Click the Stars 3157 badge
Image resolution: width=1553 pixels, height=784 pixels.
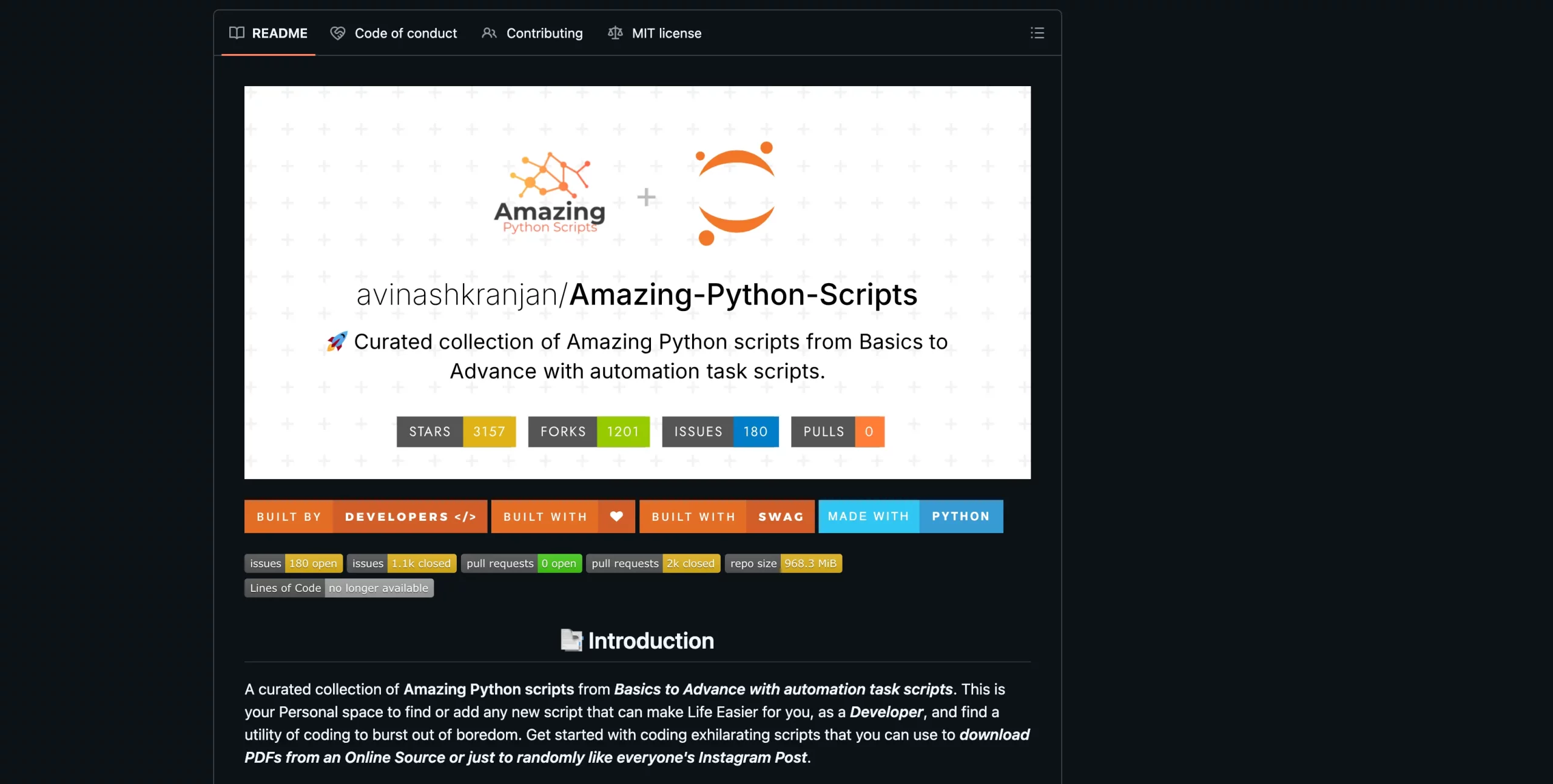[x=456, y=431]
